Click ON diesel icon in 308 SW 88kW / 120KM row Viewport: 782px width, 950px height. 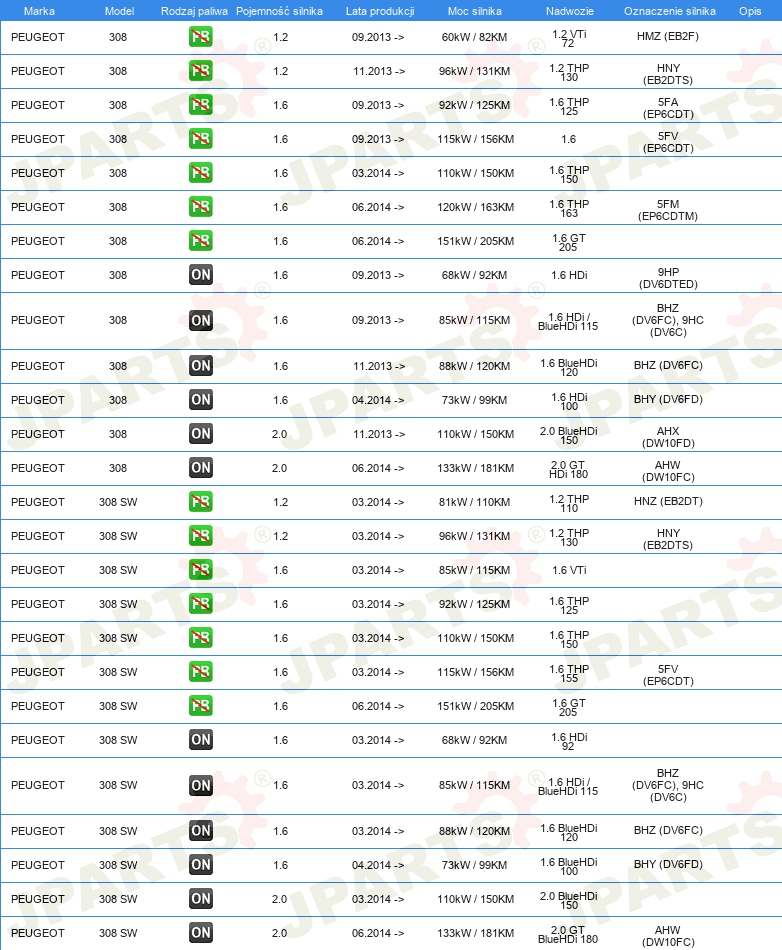click(x=200, y=831)
